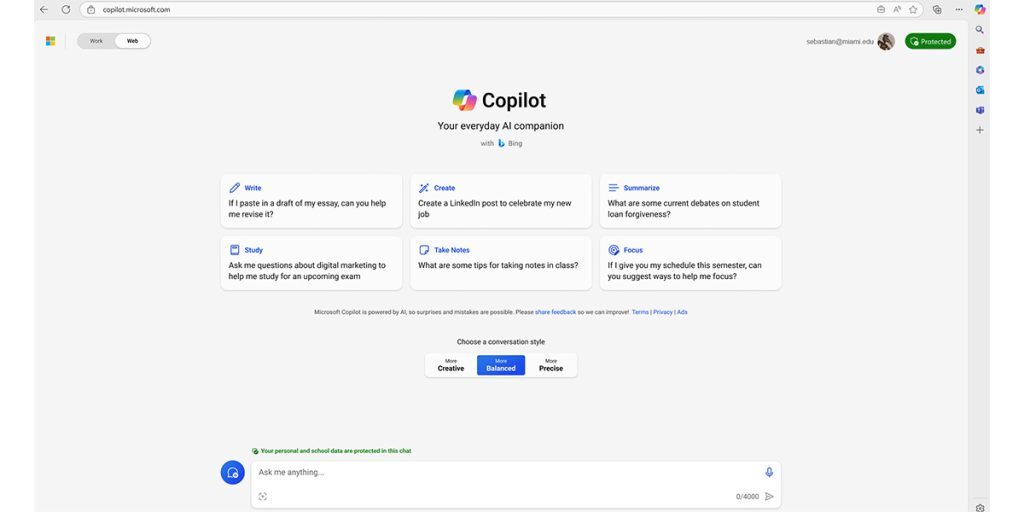Image resolution: width=1024 pixels, height=512 pixels.
Task: Select More Balanced conversation style
Action: pos(501,365)
